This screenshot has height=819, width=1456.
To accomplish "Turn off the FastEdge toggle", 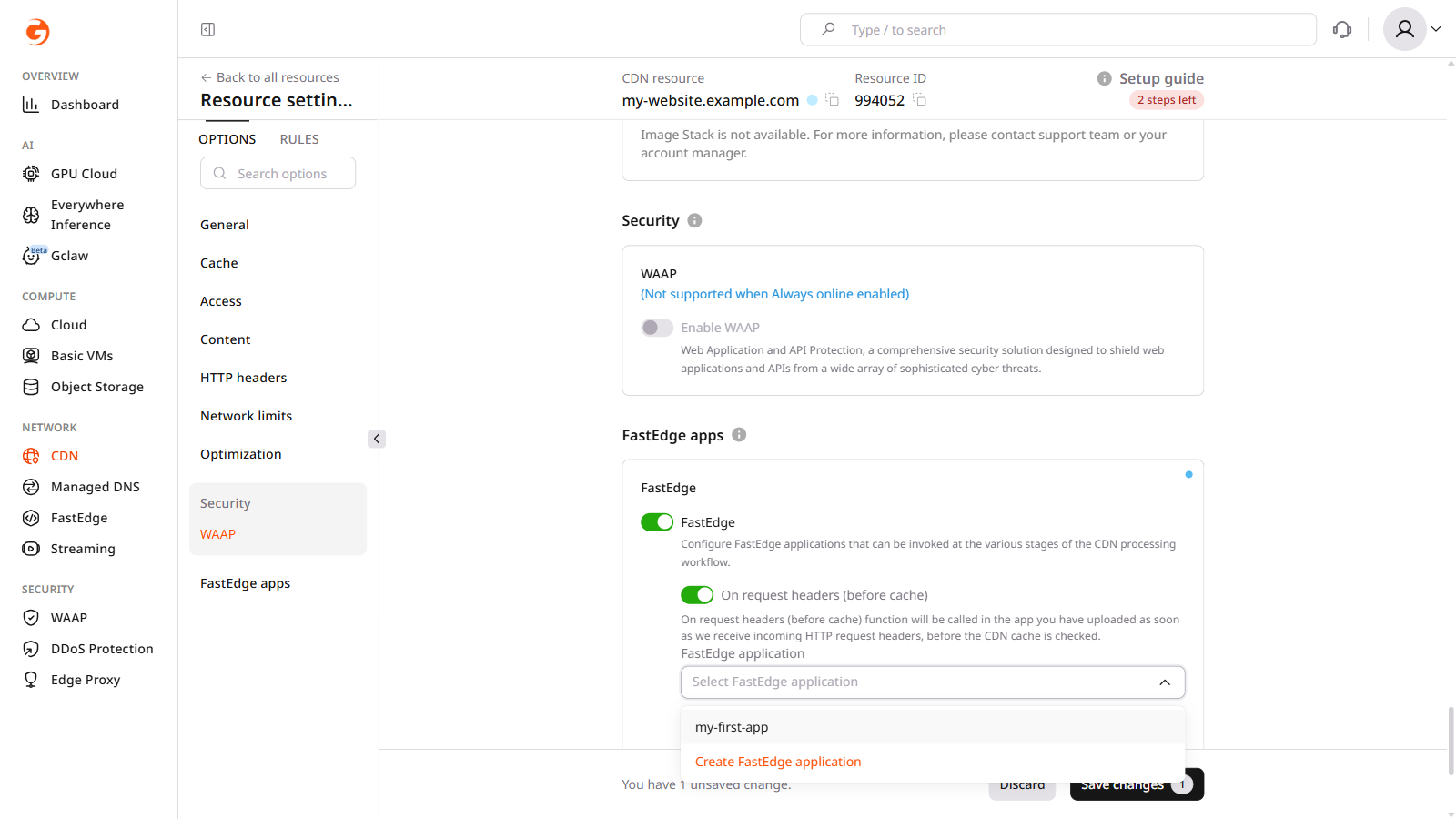I will click(x=657, y=522).
